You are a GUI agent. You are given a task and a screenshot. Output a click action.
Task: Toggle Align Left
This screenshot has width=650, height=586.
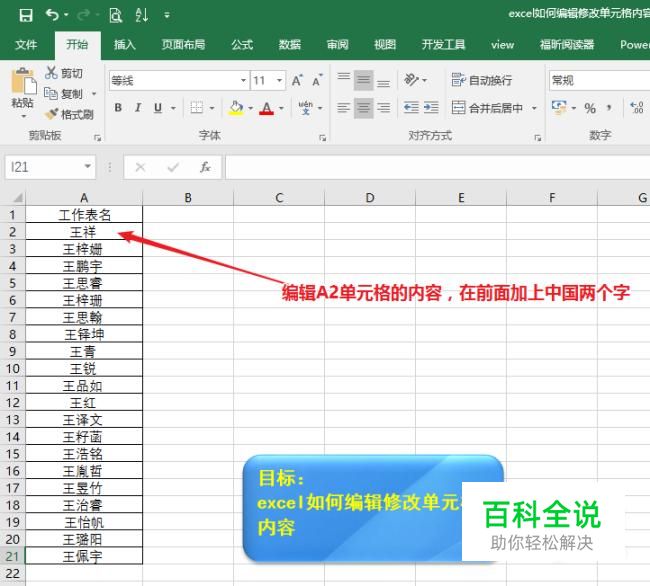344,108
